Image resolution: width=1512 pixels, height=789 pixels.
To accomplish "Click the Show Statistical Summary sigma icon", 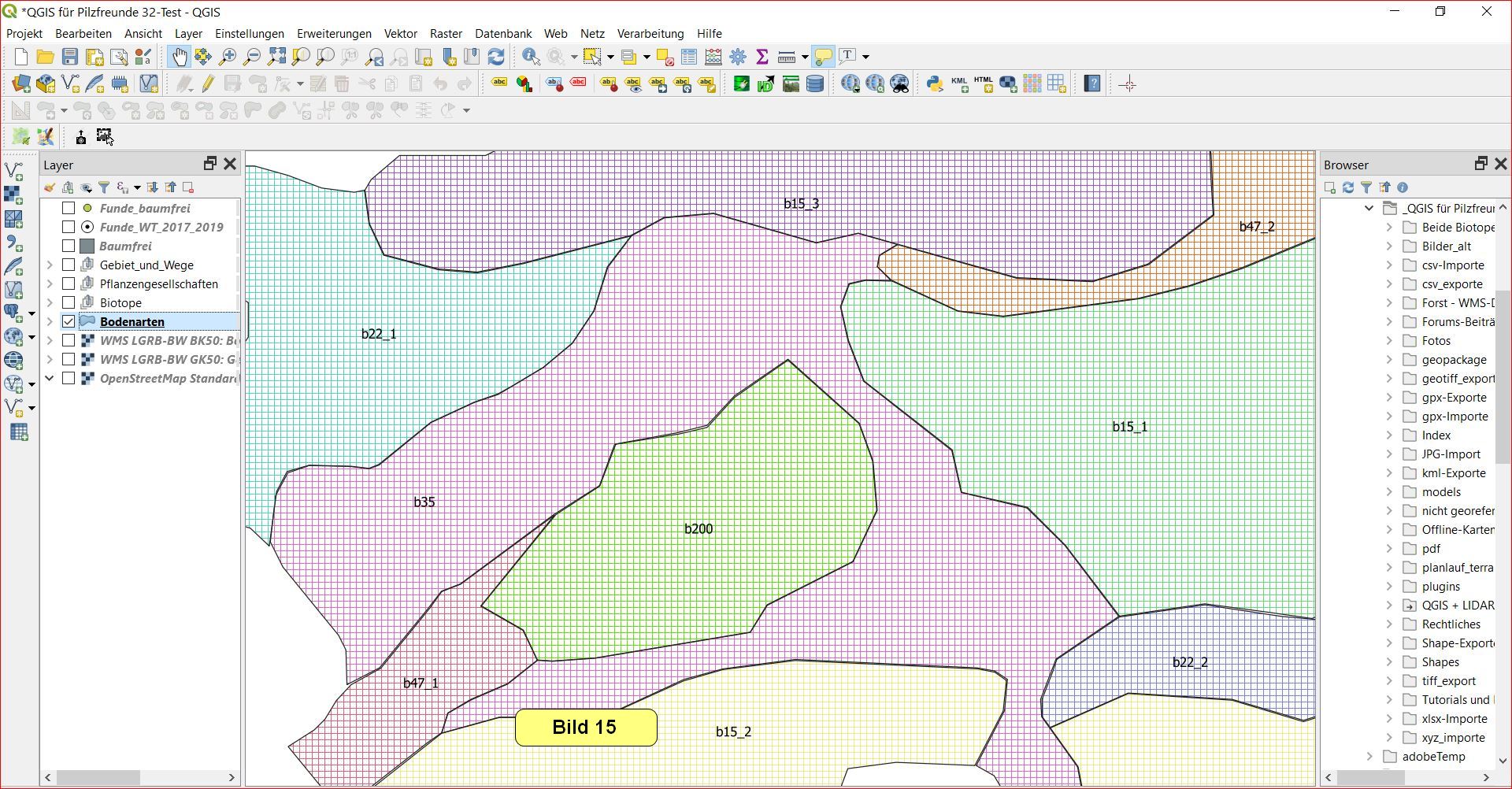I will point(762,57).
